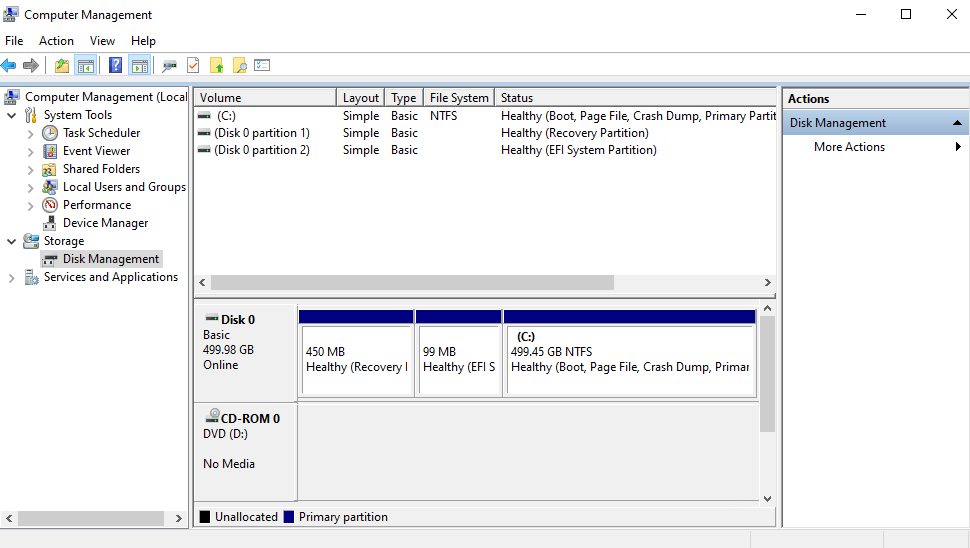
Task: Select the 499.45 GB NTFS (C:) partition block
Action: [629, 358]
